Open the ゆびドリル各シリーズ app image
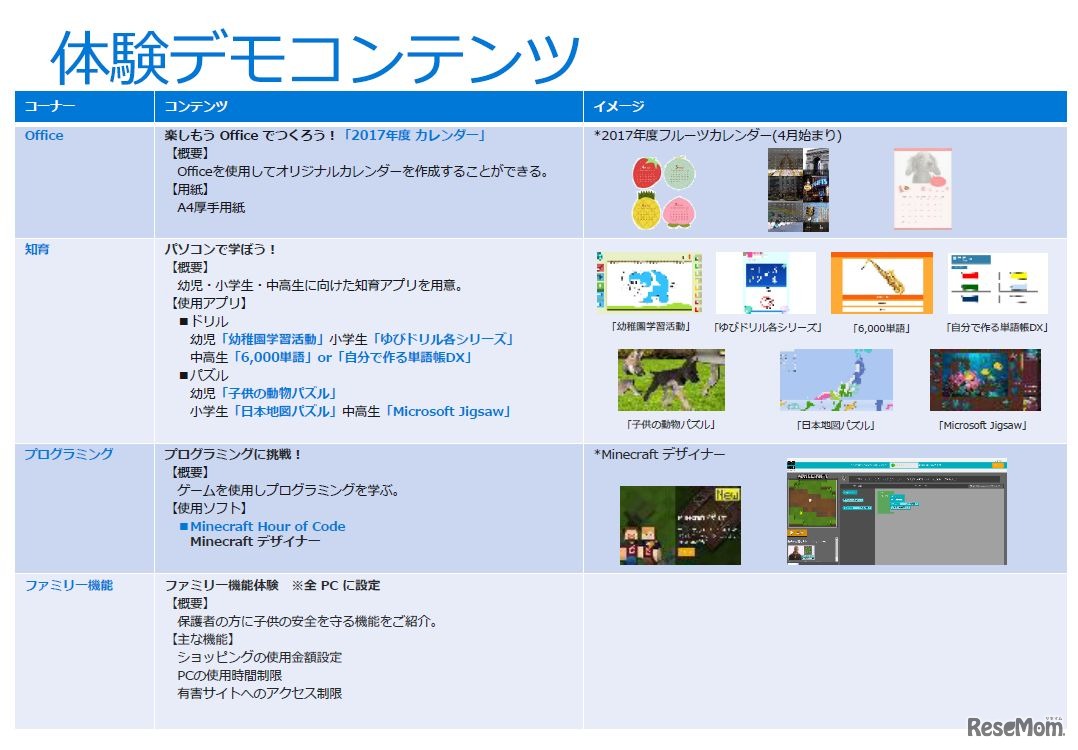Image resolution: width=1078 pixels, height=750 pixels. pyautogui.click(x=766, y=283)
